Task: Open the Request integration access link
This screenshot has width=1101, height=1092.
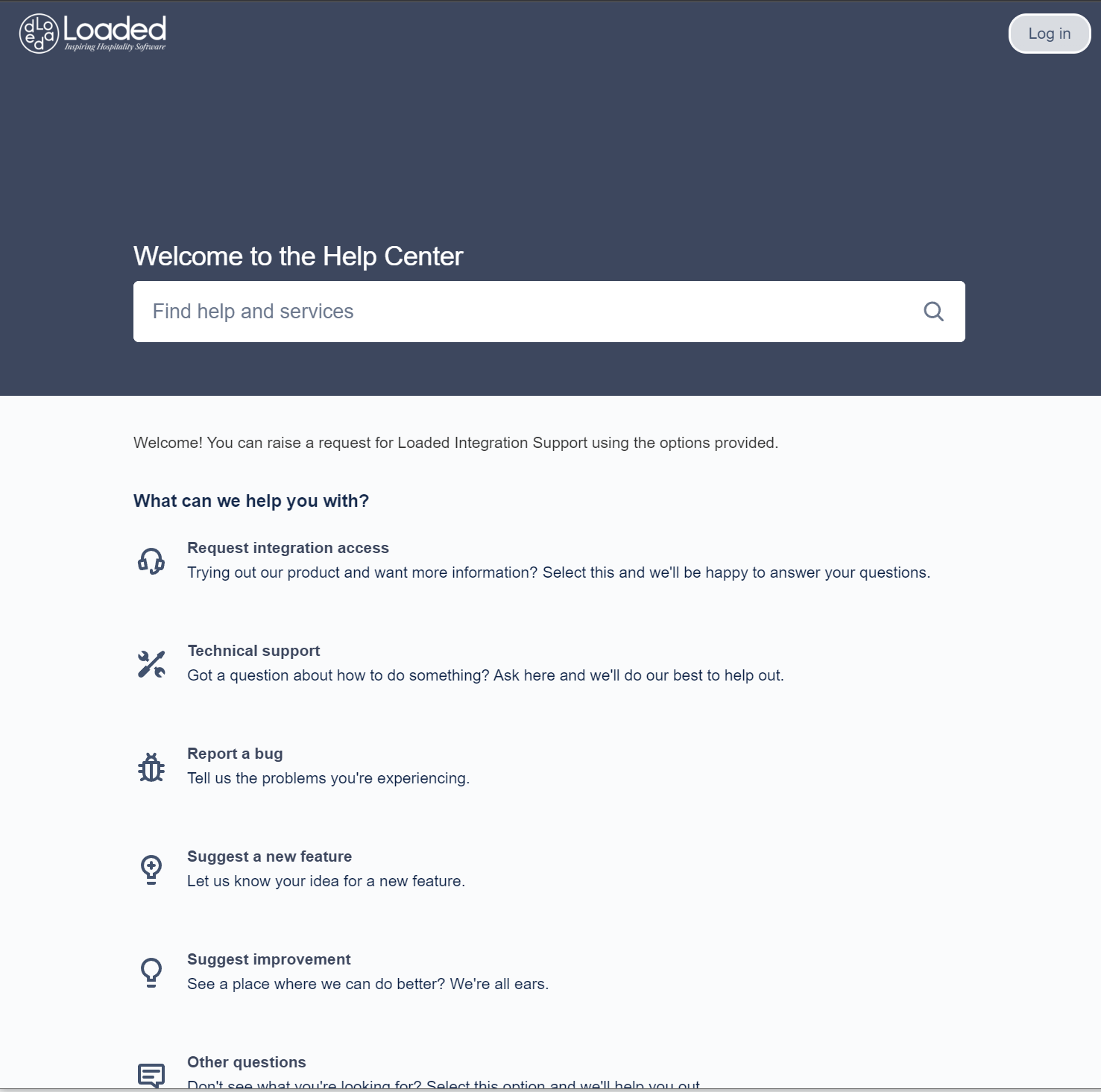Action: tap(288, 548)
